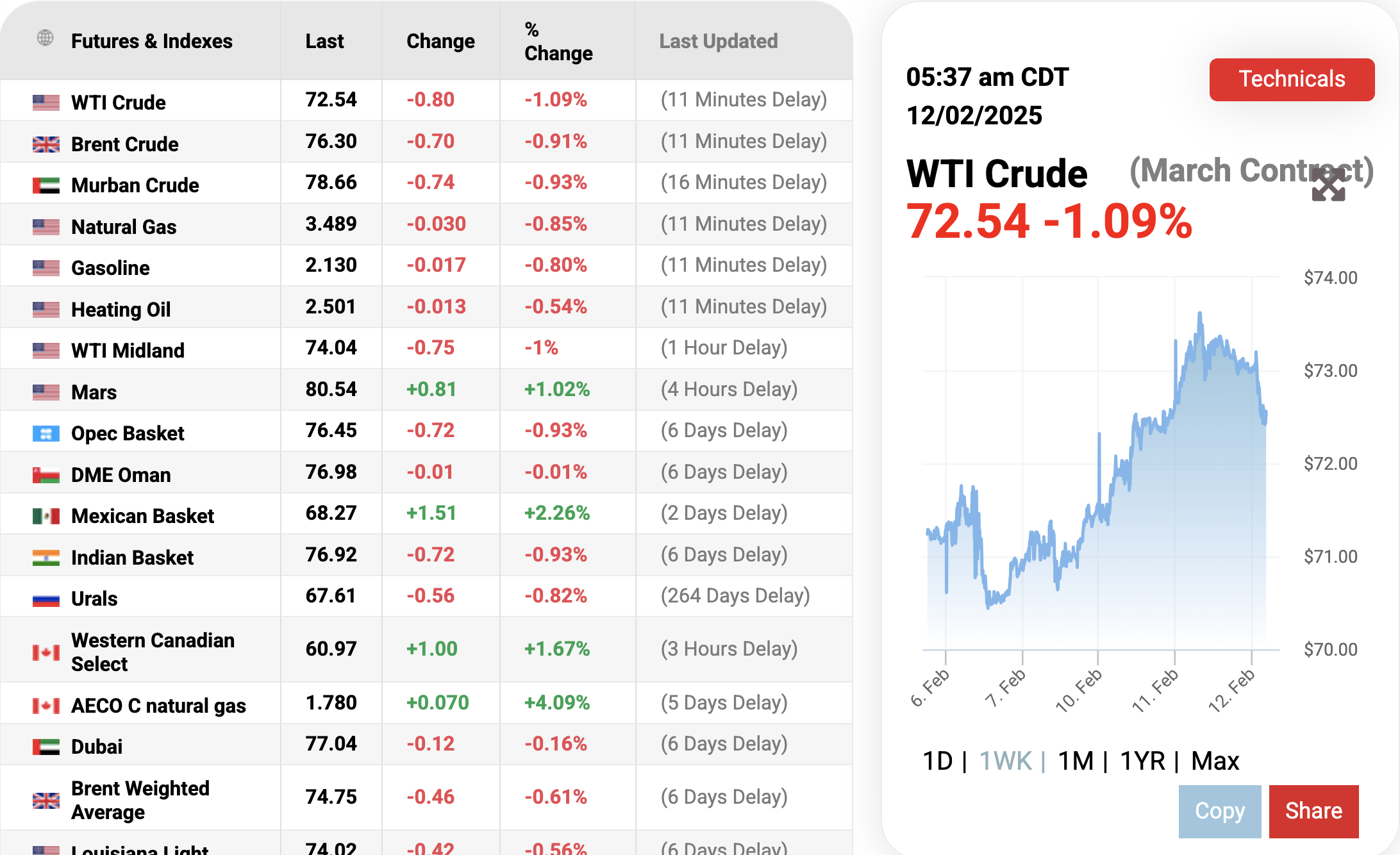
Task: Open the Natural Gas futures row
Action: 124,227
